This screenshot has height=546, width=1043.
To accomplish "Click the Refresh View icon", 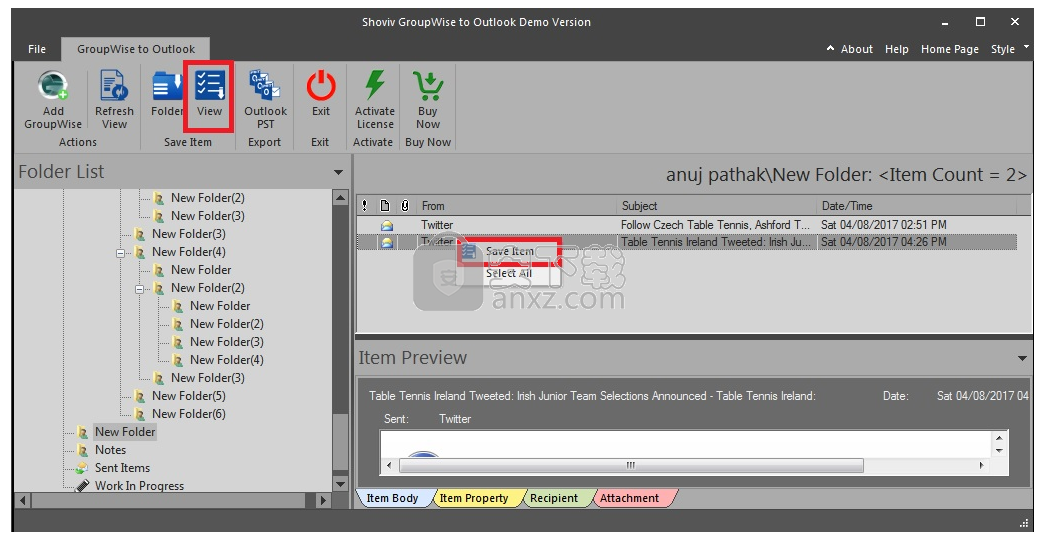I will pyautogui.click(x=114, y=86).
